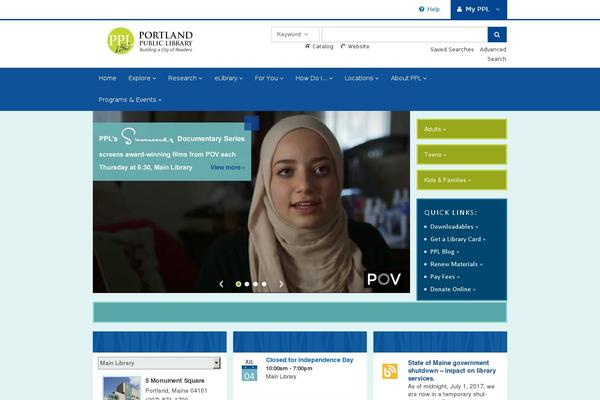
Task: Open the Main Library location selector
Action: click(159, 363)
